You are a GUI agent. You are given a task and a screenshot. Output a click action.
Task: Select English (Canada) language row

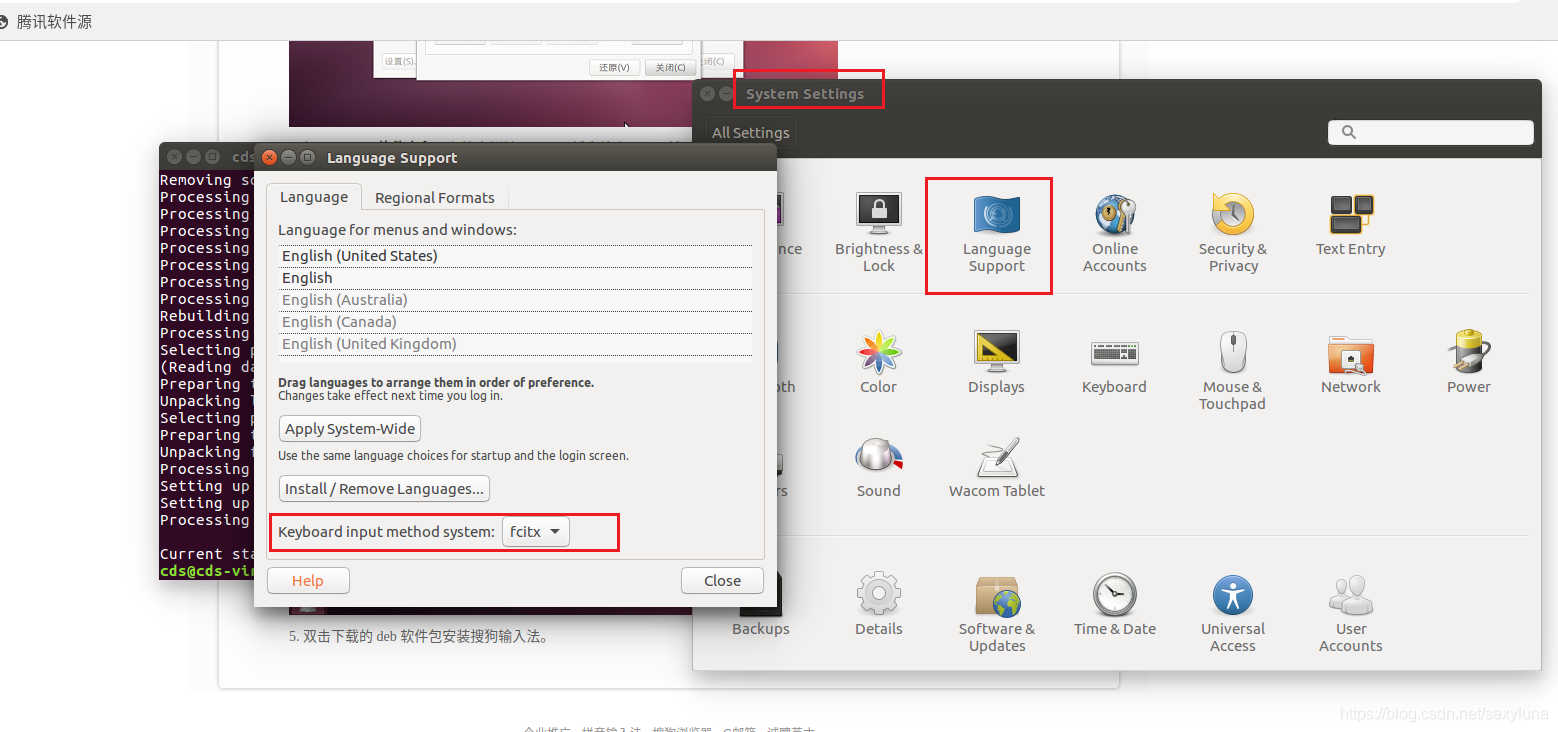tap(515, 322)
